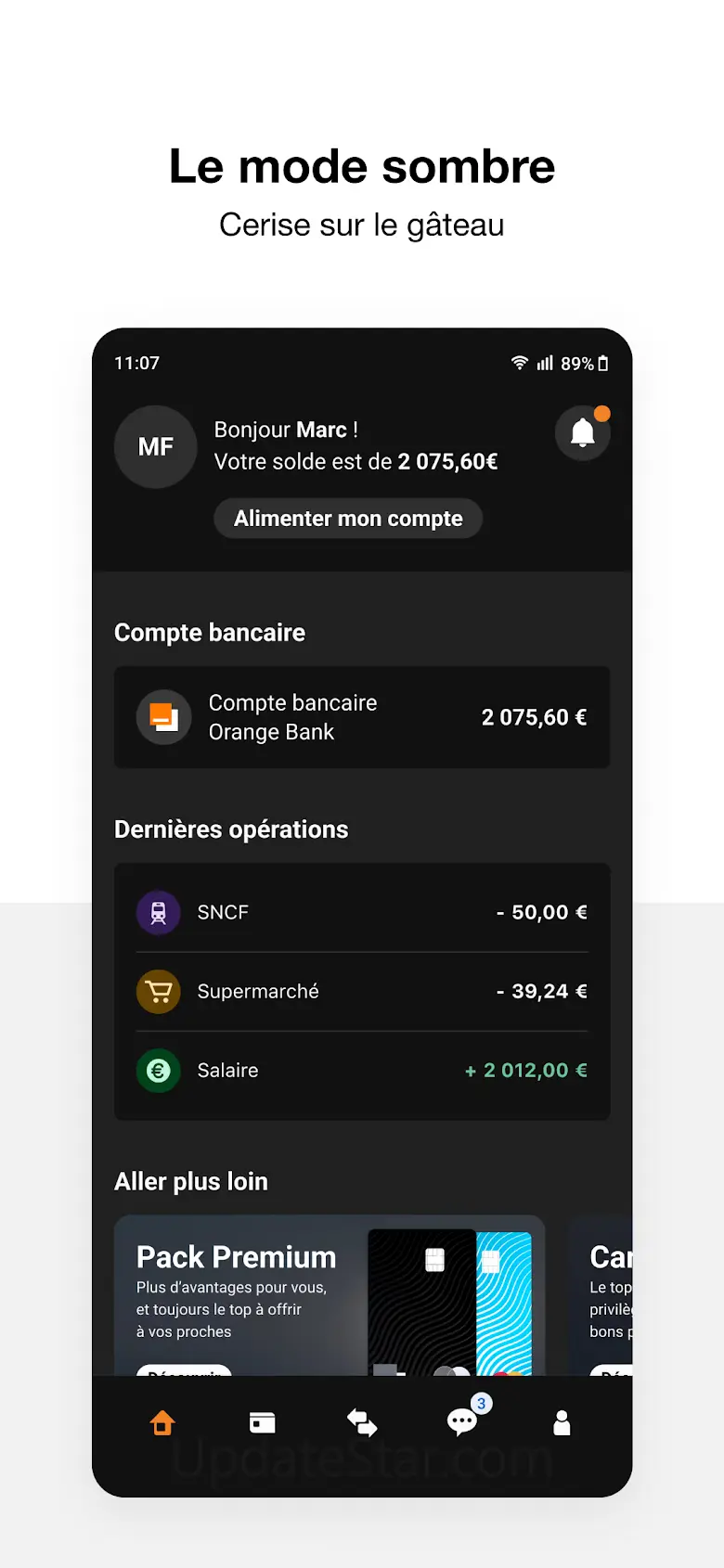Tap the SNCF train icon
Screen dimensions: 724x1568
pos(159,912)
